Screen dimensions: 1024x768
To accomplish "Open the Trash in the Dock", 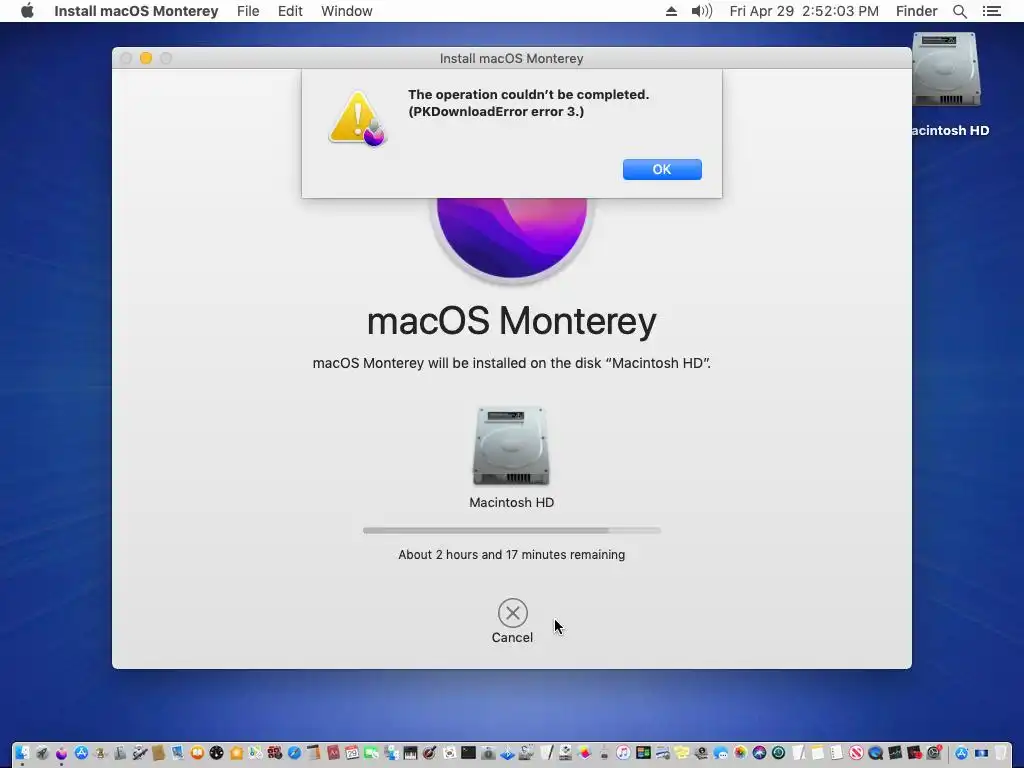I will click(x=1000, y=753).
